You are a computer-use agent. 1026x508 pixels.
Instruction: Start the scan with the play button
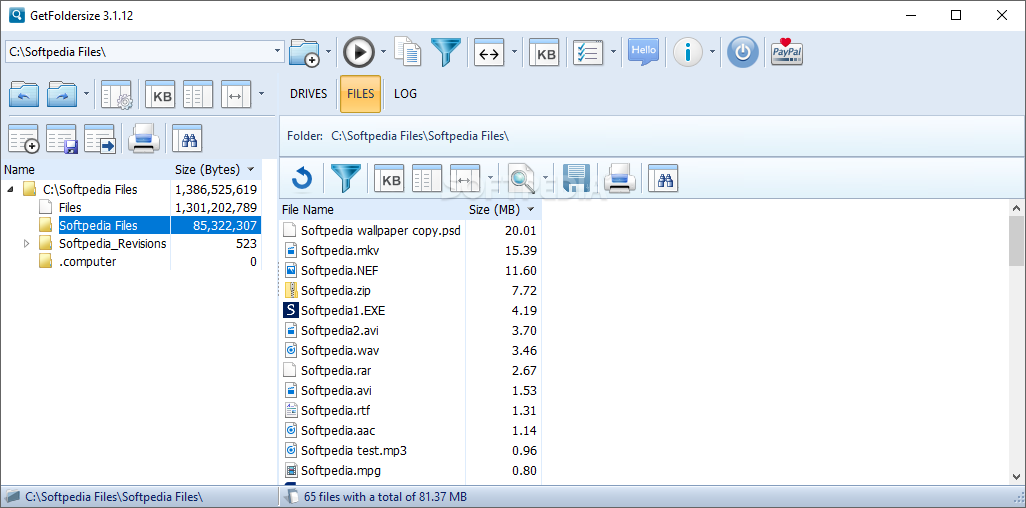359,52
